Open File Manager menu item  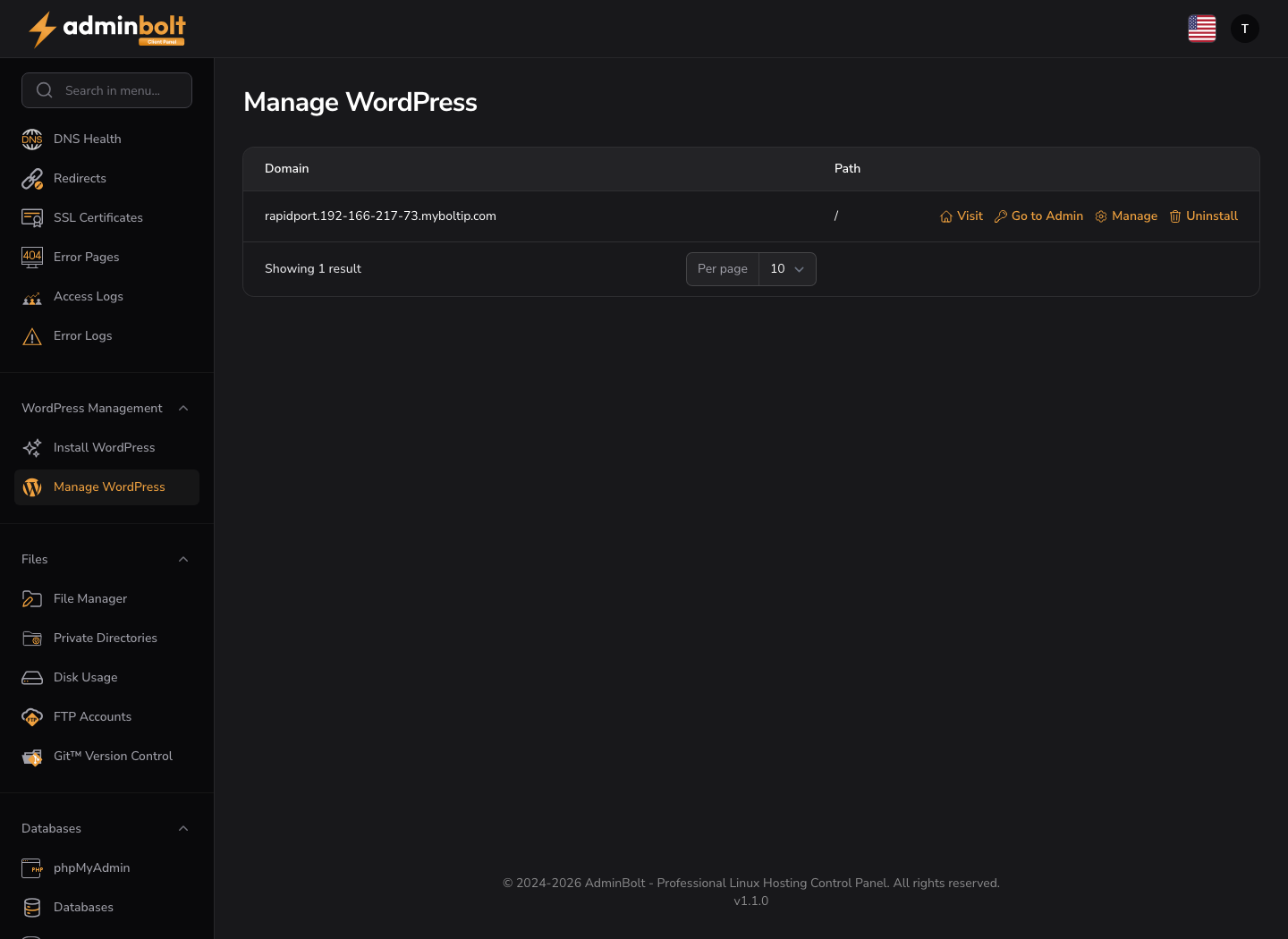pos(106,598)
